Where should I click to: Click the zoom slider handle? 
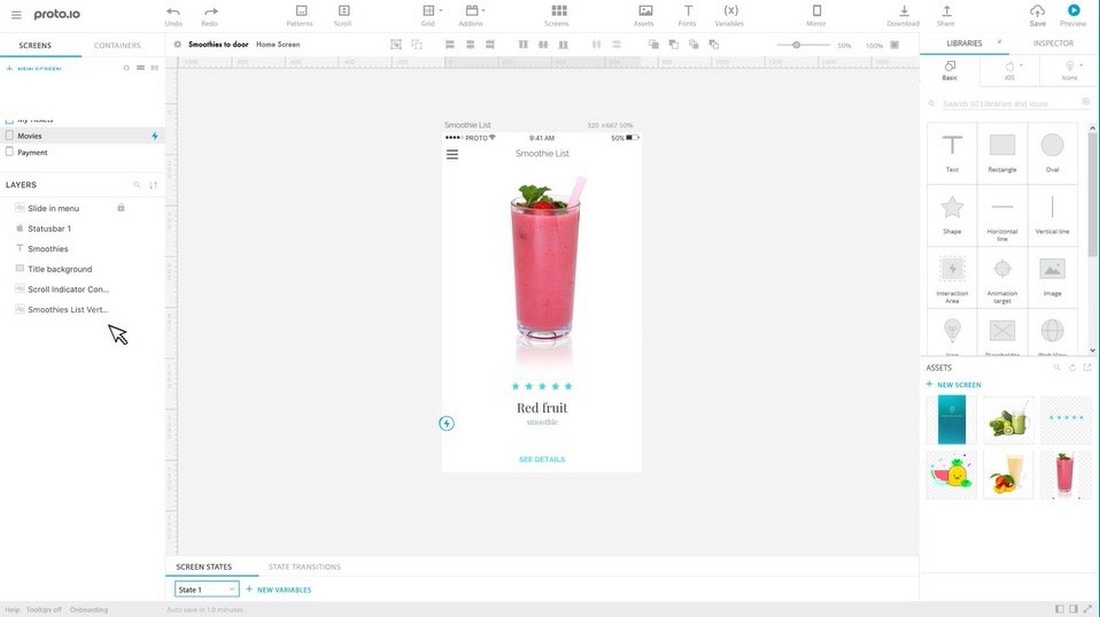point(796,45)
